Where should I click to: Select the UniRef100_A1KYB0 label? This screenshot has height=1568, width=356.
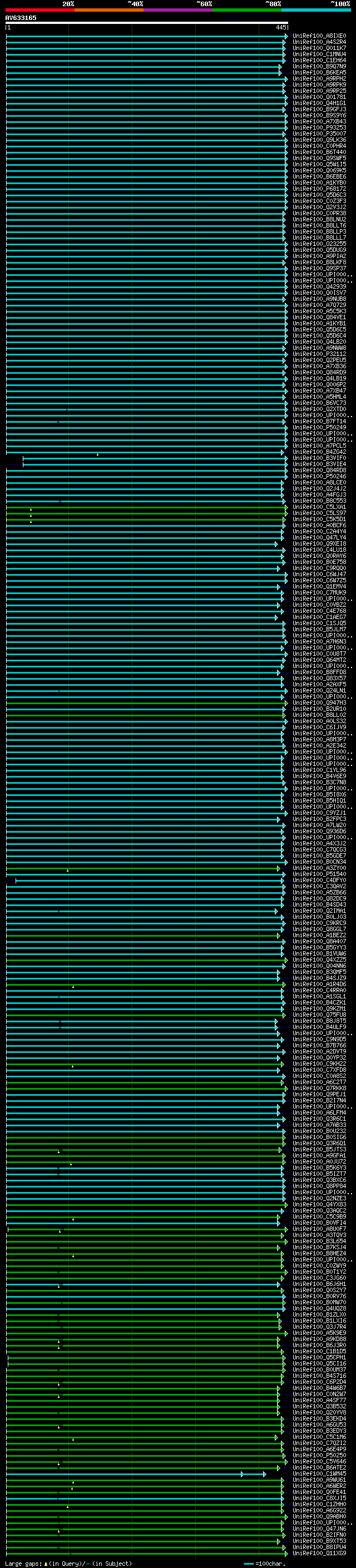click(x=319, y=182)
